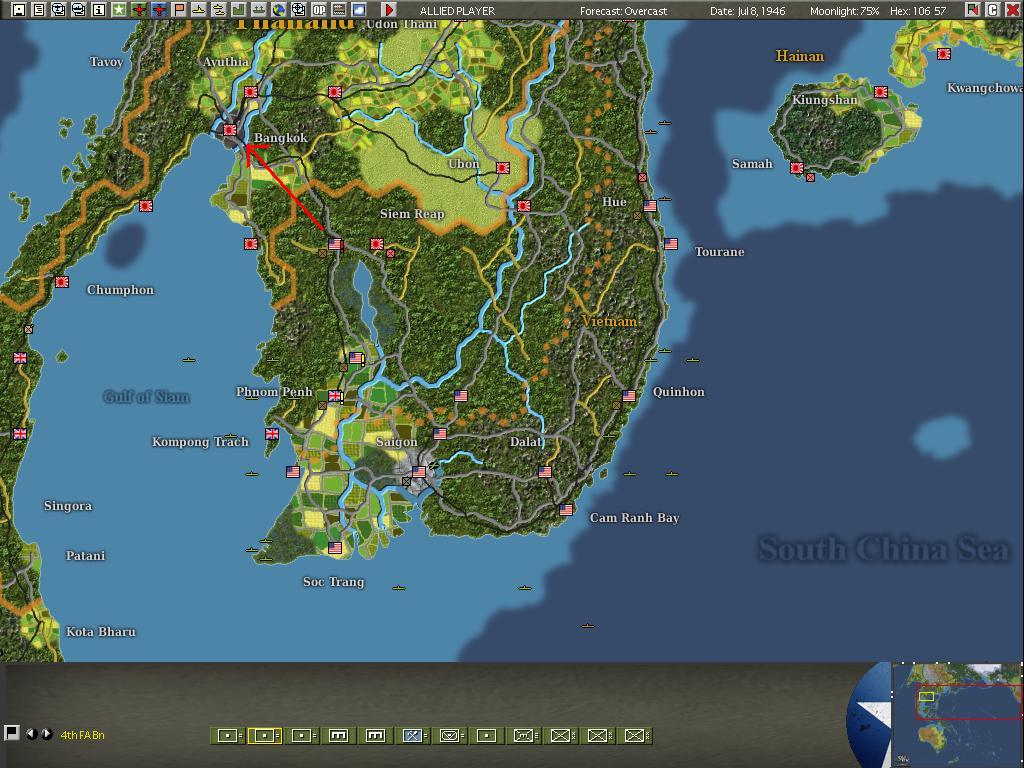Click the 'Tavoy' map label
The image size is (1024, 768).
point(106,62)
